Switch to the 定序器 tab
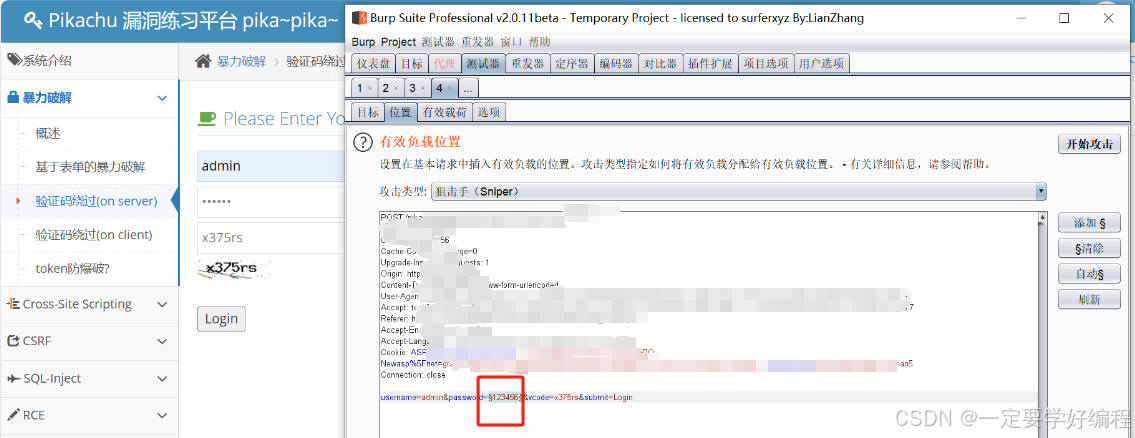Image resolution: width=1135 pixels, height=438 pixels. pyautogui.click(x=573, y=64)
